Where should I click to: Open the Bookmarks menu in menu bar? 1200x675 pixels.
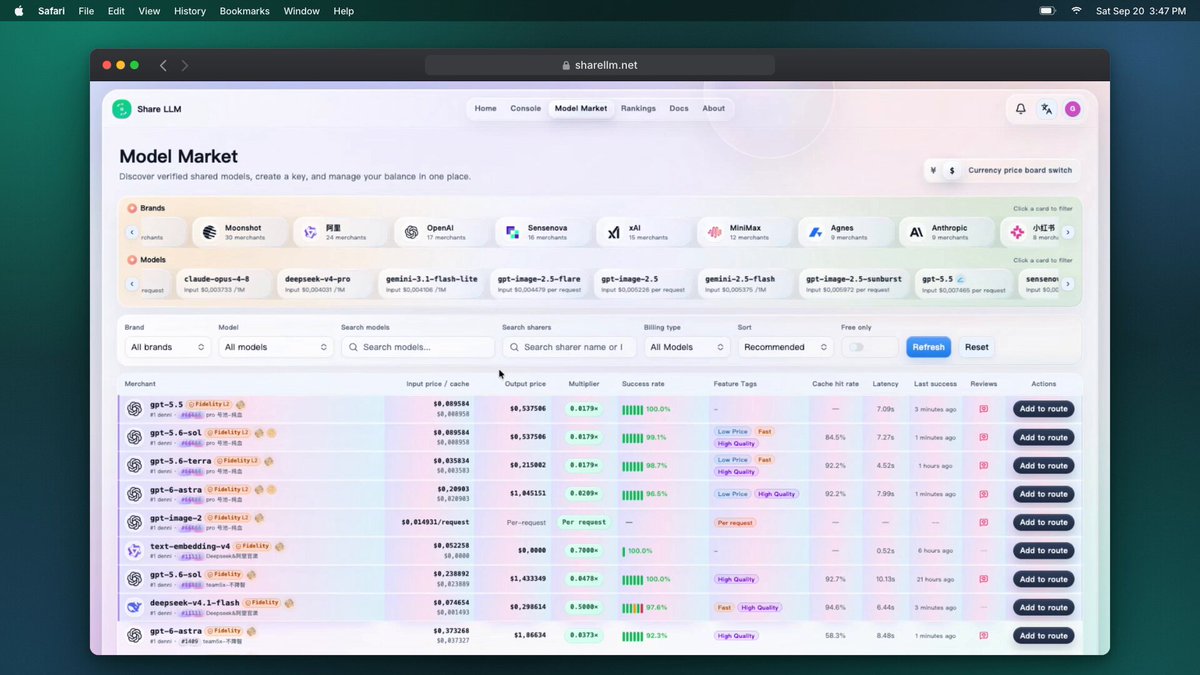(x=245, y=11)
